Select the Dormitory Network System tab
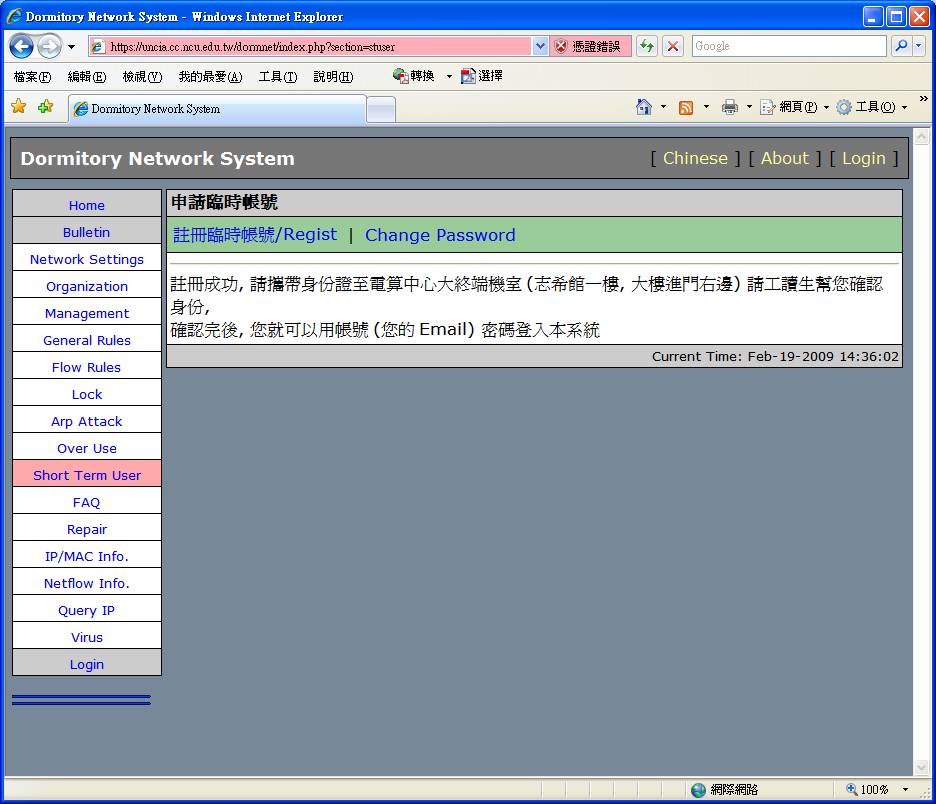Image resolution: width=936 pixels, height=804 pixels. coord(215,109)
